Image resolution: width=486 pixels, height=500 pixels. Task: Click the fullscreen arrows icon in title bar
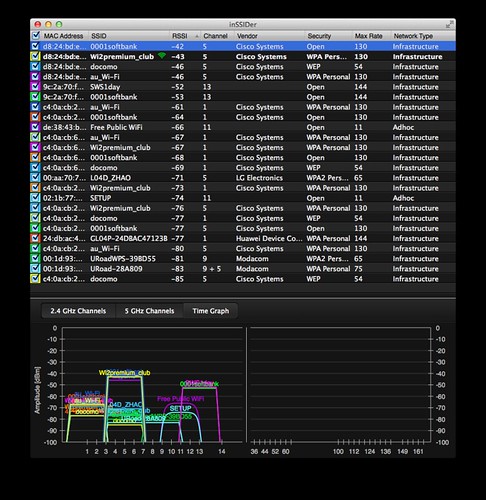click(x=449, y=24)
